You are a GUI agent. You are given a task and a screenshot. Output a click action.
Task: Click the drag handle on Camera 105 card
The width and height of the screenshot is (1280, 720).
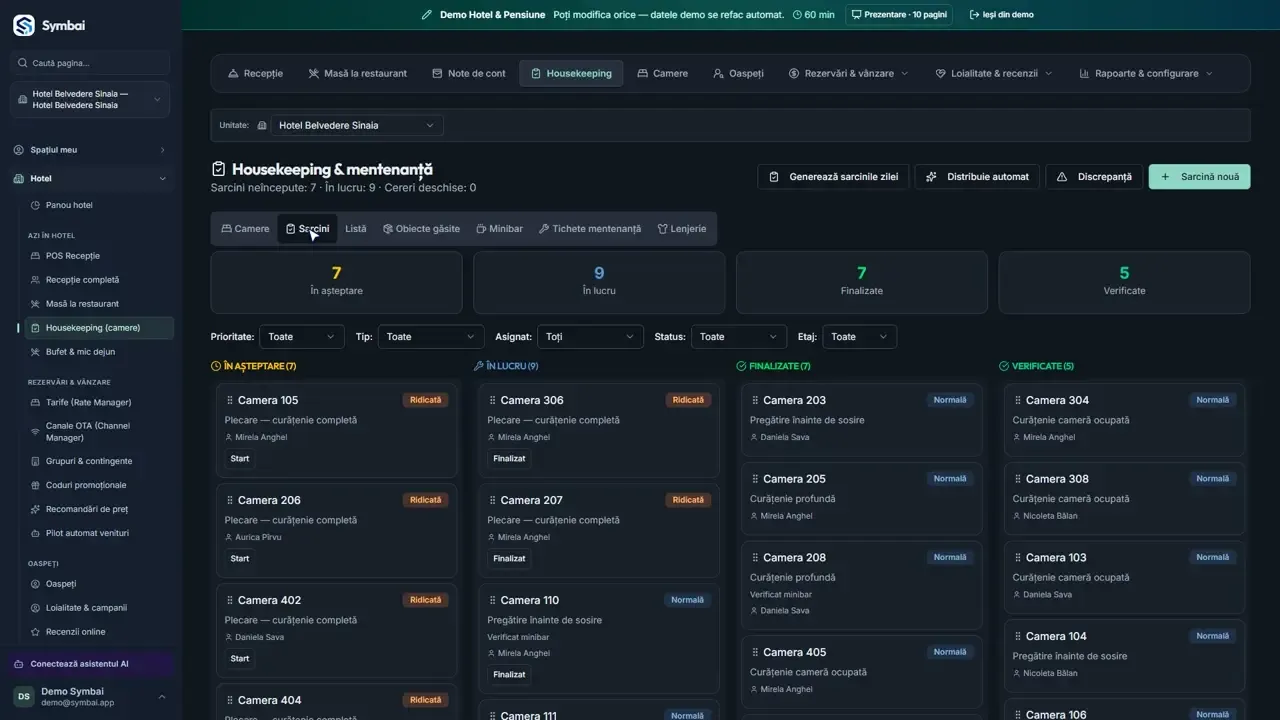coord(230,401)
